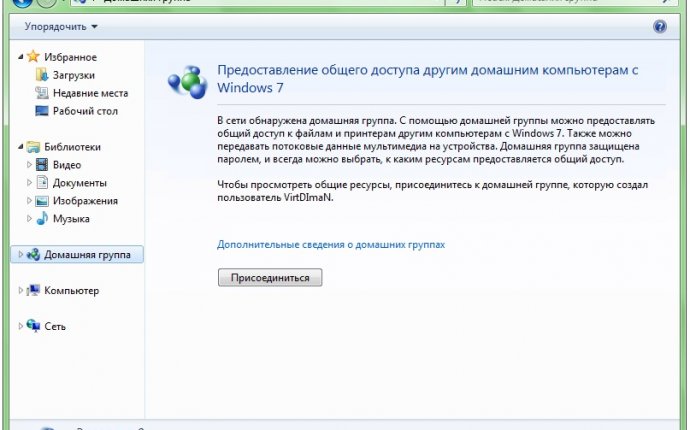
Task: Click the Изображения picture icon
Action: (42, 201)
